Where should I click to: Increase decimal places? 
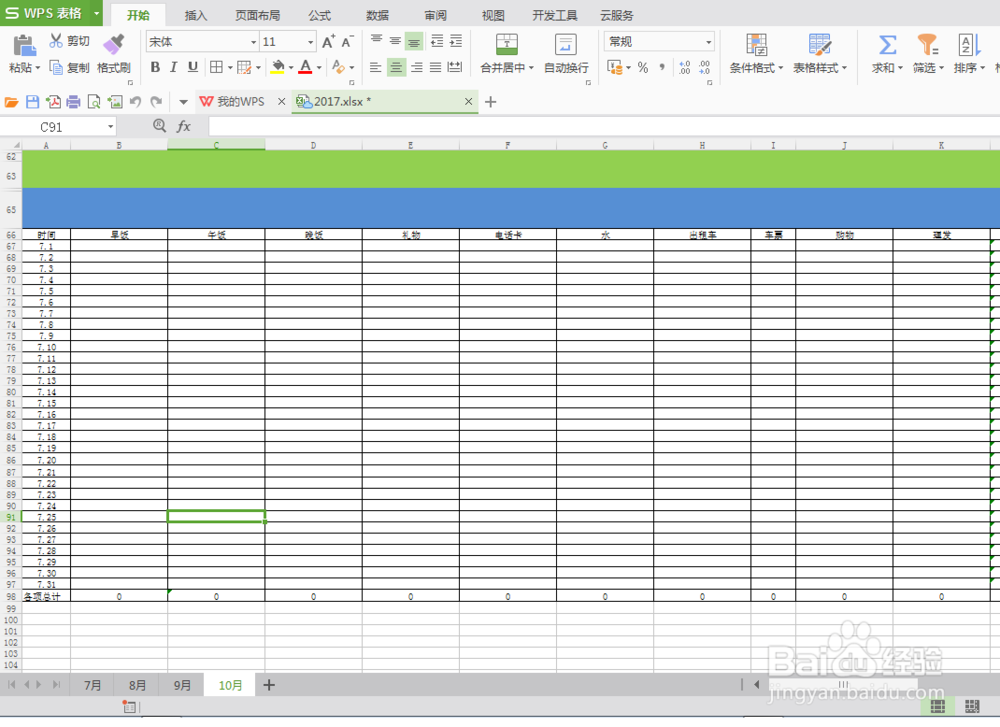[x=685, y=68]
